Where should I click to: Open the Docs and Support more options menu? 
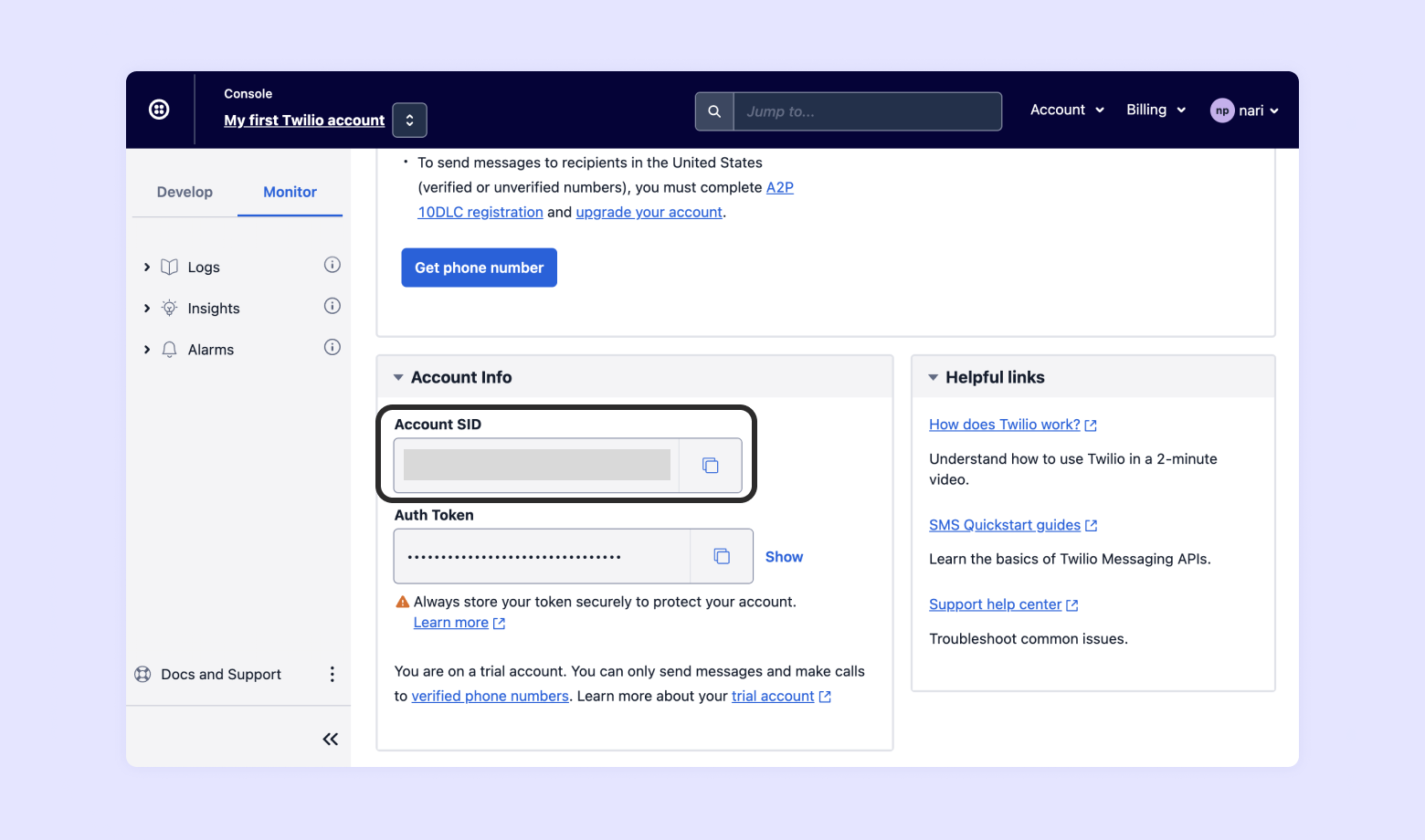[332, 674]
